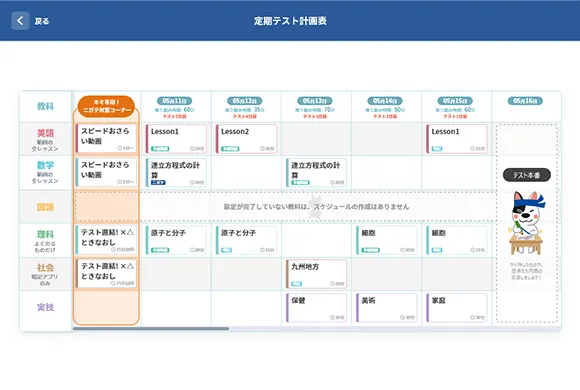Click the studying dog mascot illustration
Viewport: 580px width, 390px height.
[526, 223]
